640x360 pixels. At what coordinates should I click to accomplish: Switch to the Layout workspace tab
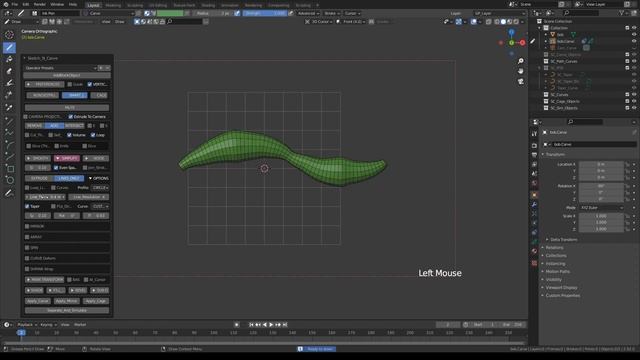93,5
